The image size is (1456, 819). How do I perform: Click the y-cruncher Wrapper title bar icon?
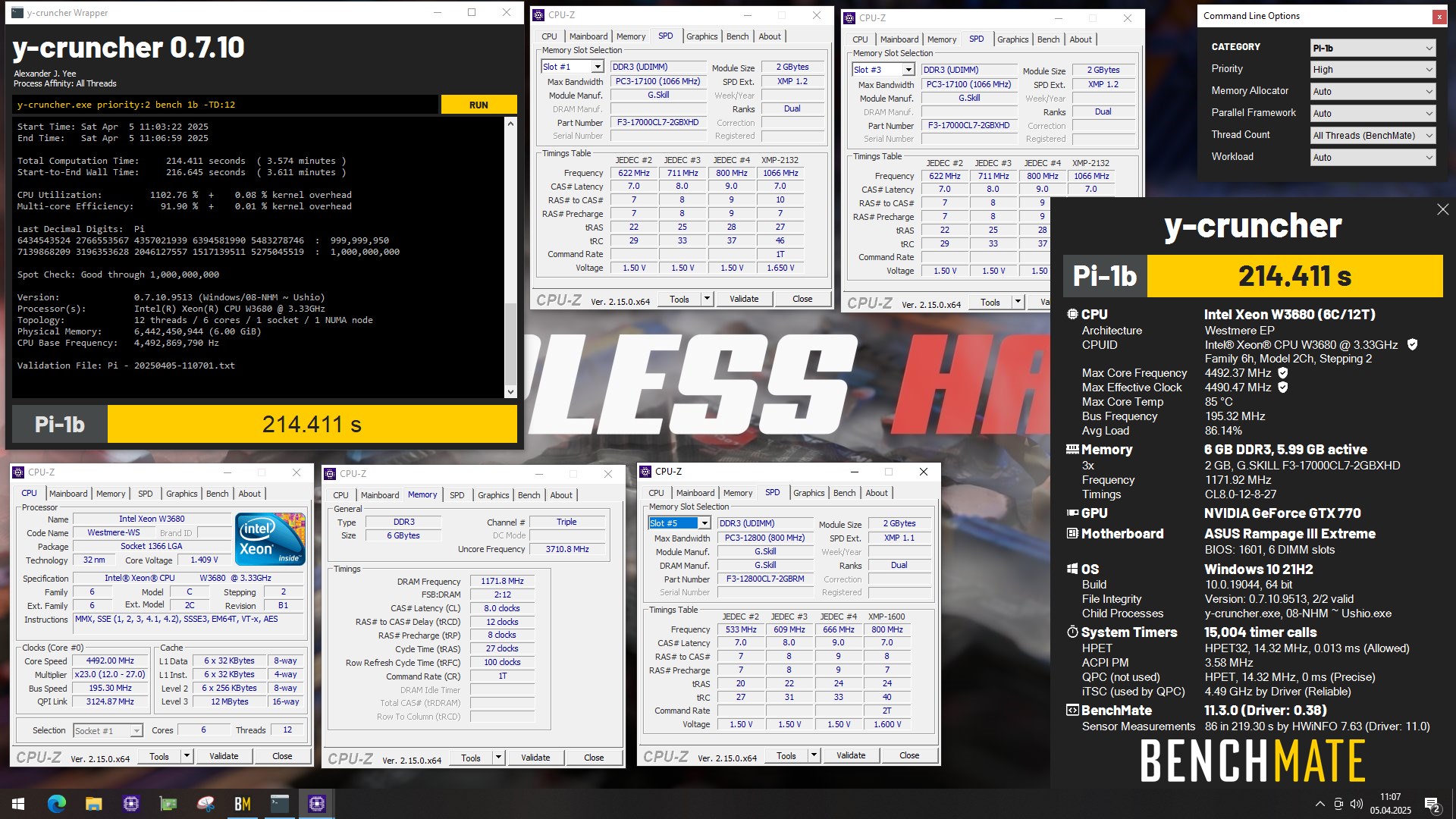pos(18,13)
